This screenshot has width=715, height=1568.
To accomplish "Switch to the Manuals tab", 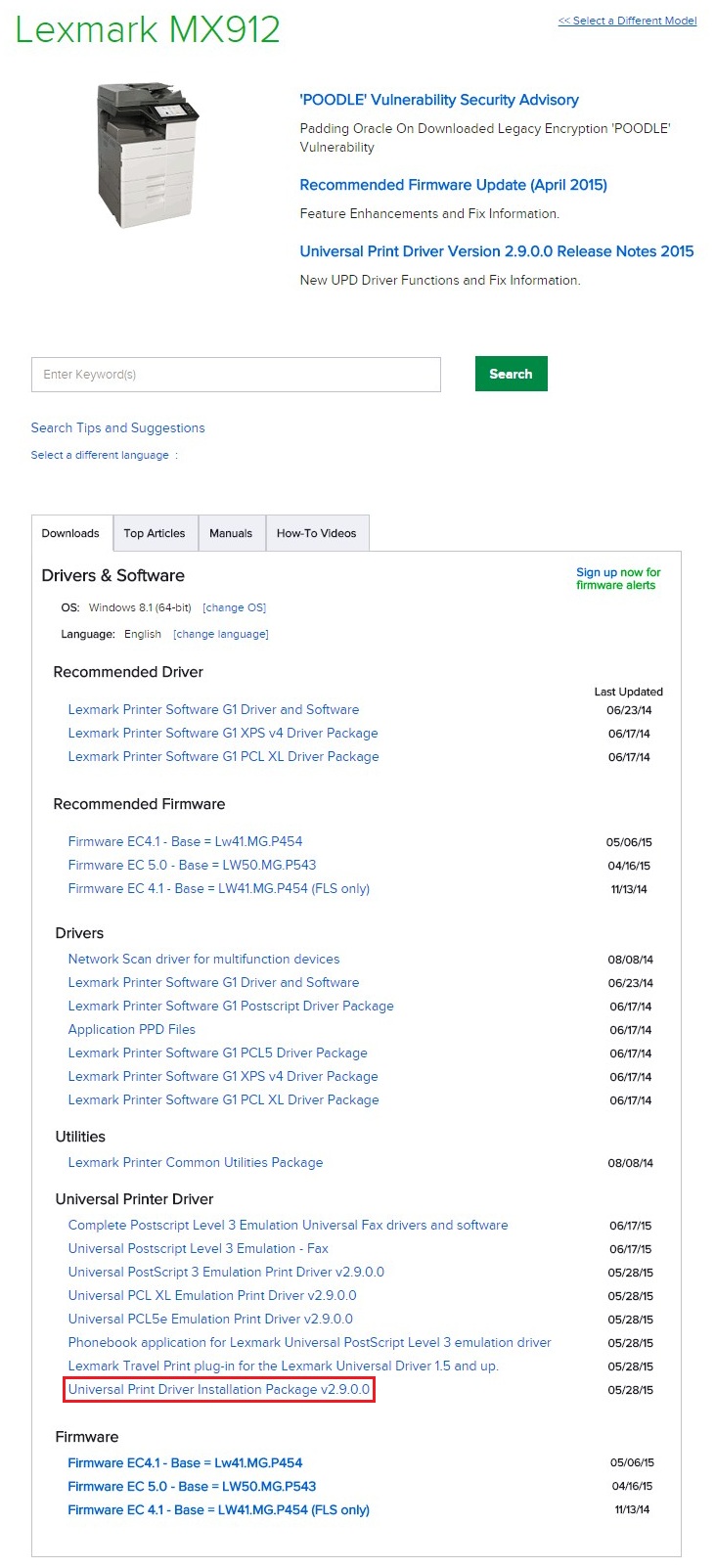I will tap(231, 533).
